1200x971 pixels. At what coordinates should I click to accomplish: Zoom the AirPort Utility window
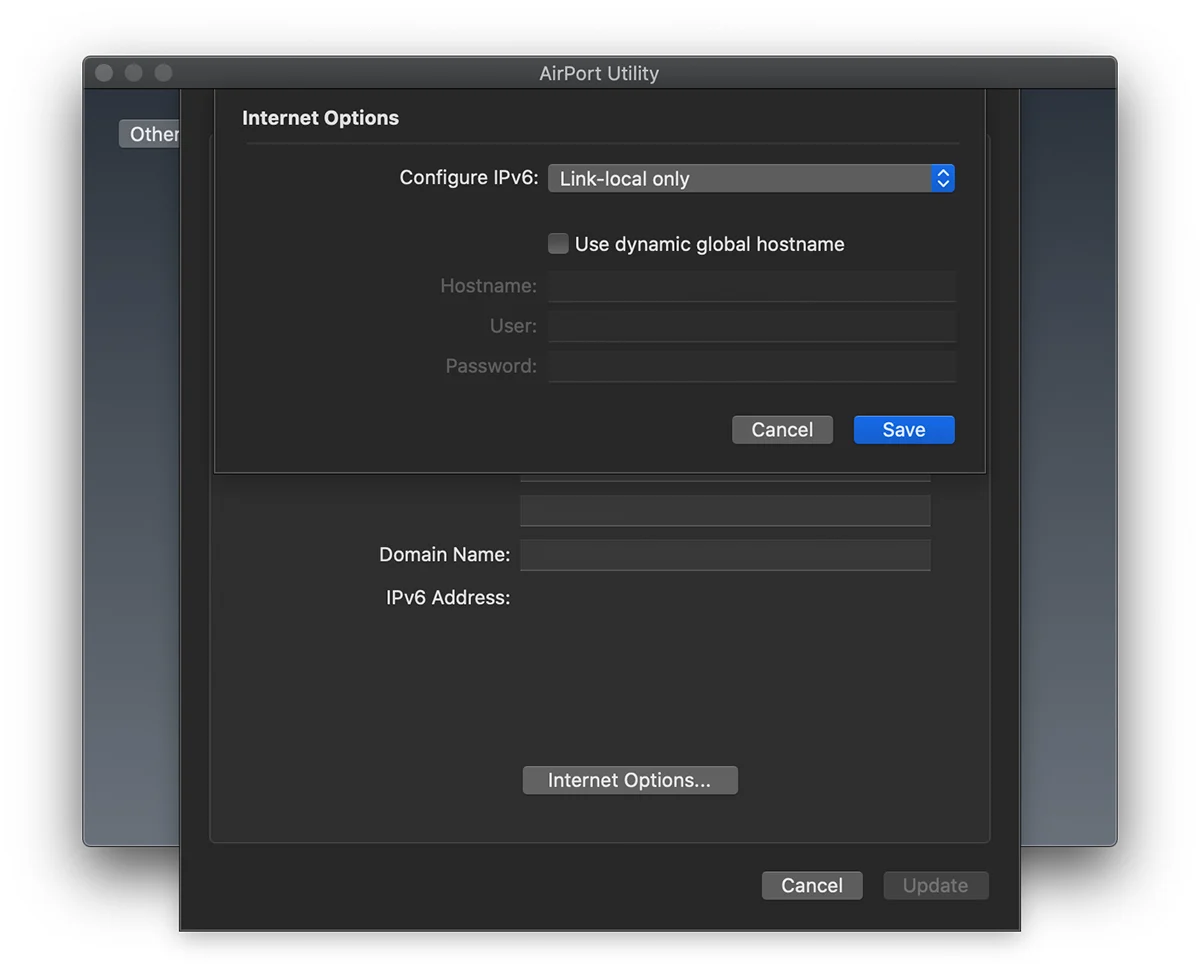(x=164, y=73)
